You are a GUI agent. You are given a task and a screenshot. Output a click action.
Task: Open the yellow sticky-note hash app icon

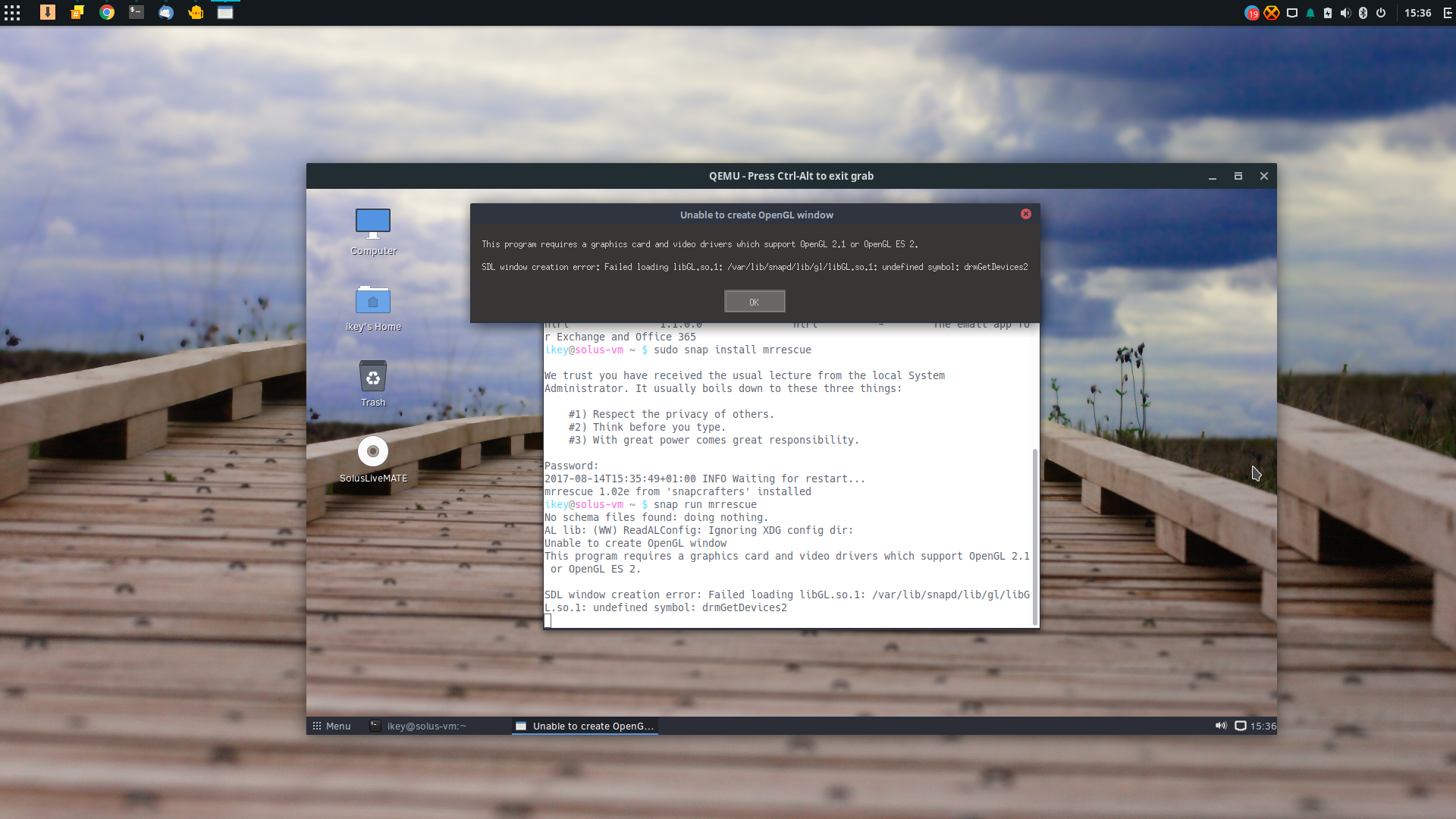pyautogui.click(x=77, y=12)
